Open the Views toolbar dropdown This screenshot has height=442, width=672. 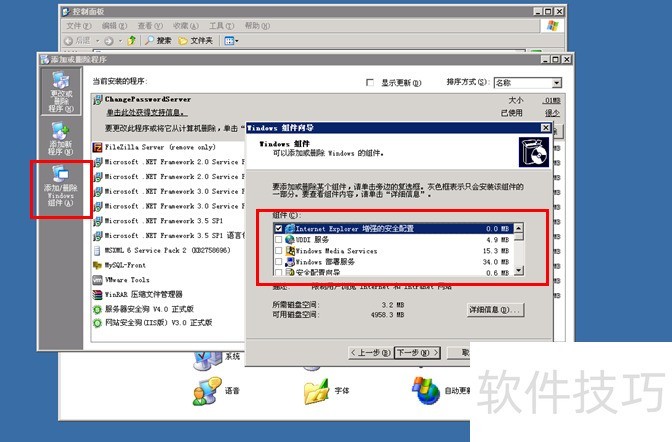tap(231, 41)
